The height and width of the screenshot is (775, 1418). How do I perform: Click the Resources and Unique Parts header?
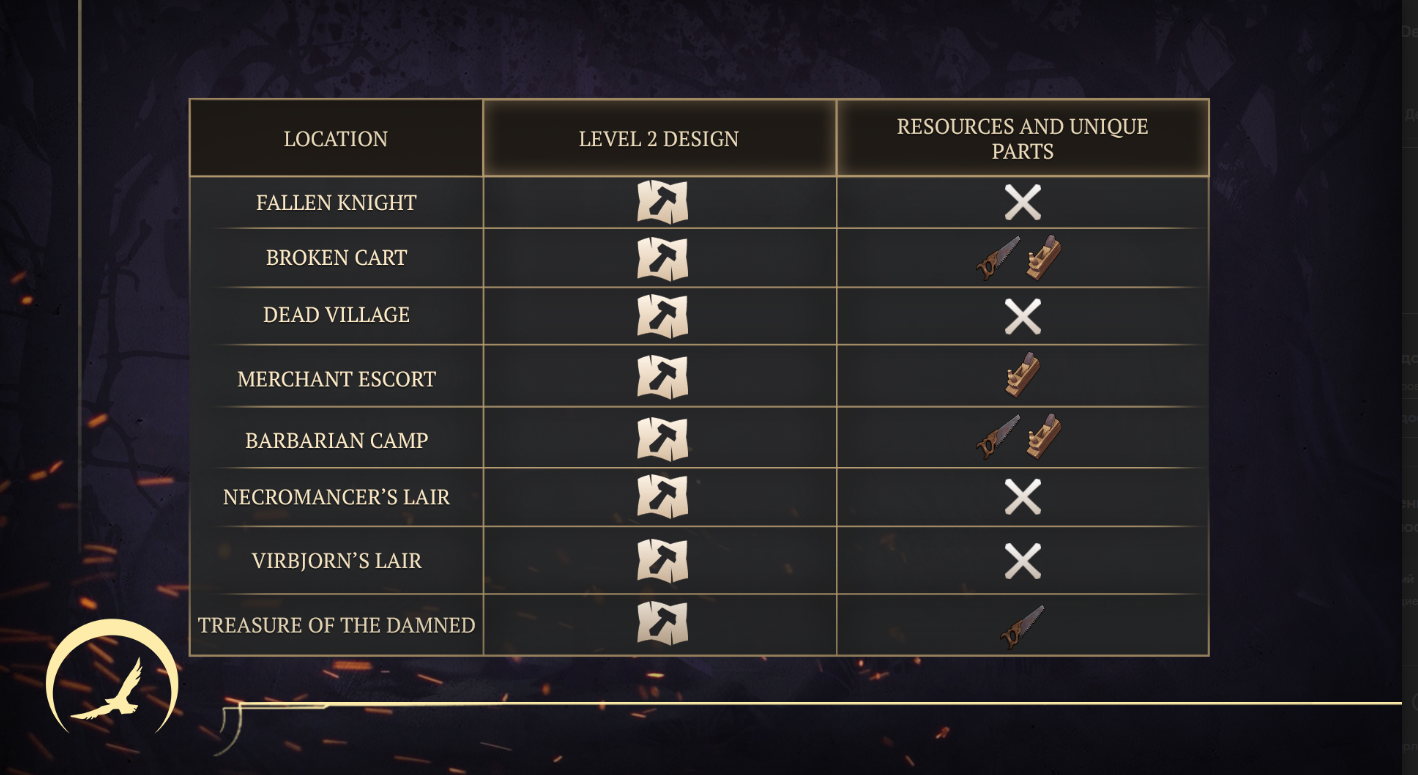pyautogui.click(x=1022, y=139)
